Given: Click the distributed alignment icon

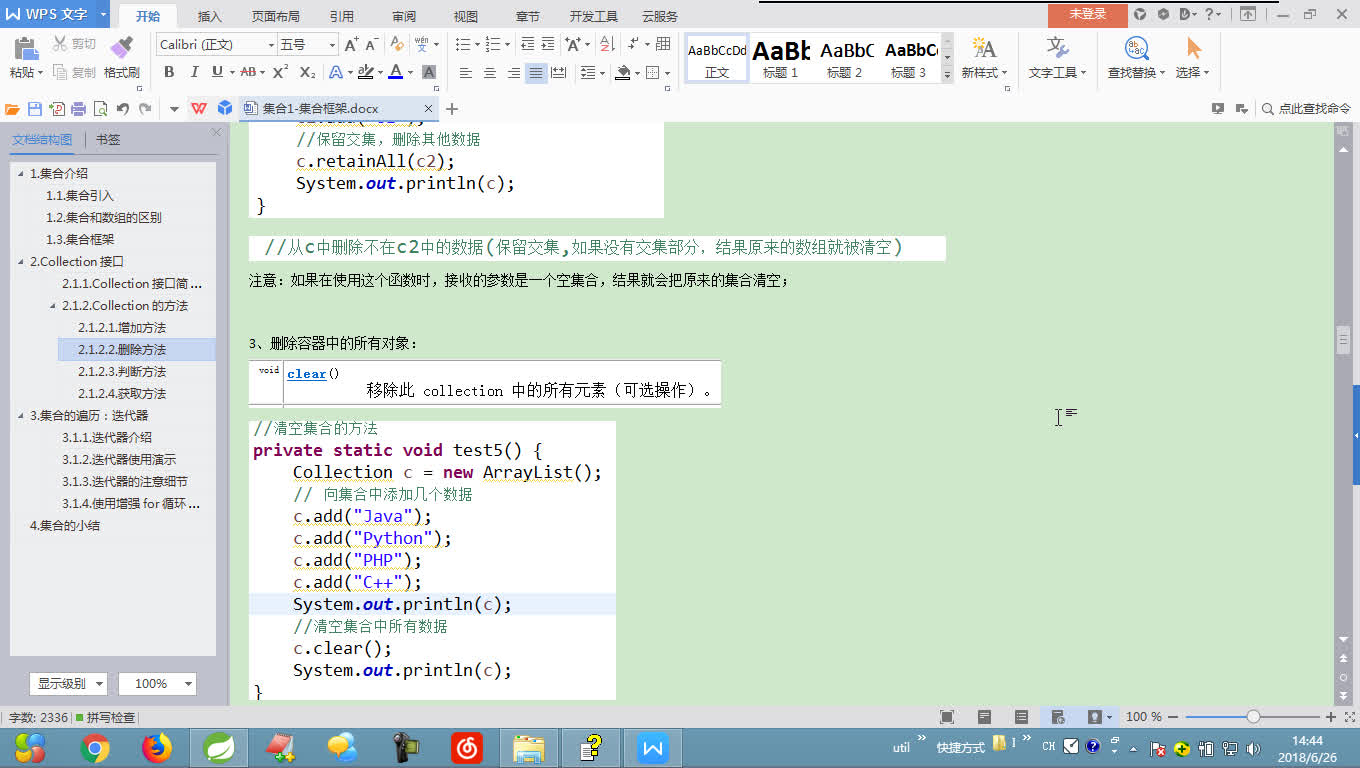Looking at the screenshot, I should tap(559, 73).
